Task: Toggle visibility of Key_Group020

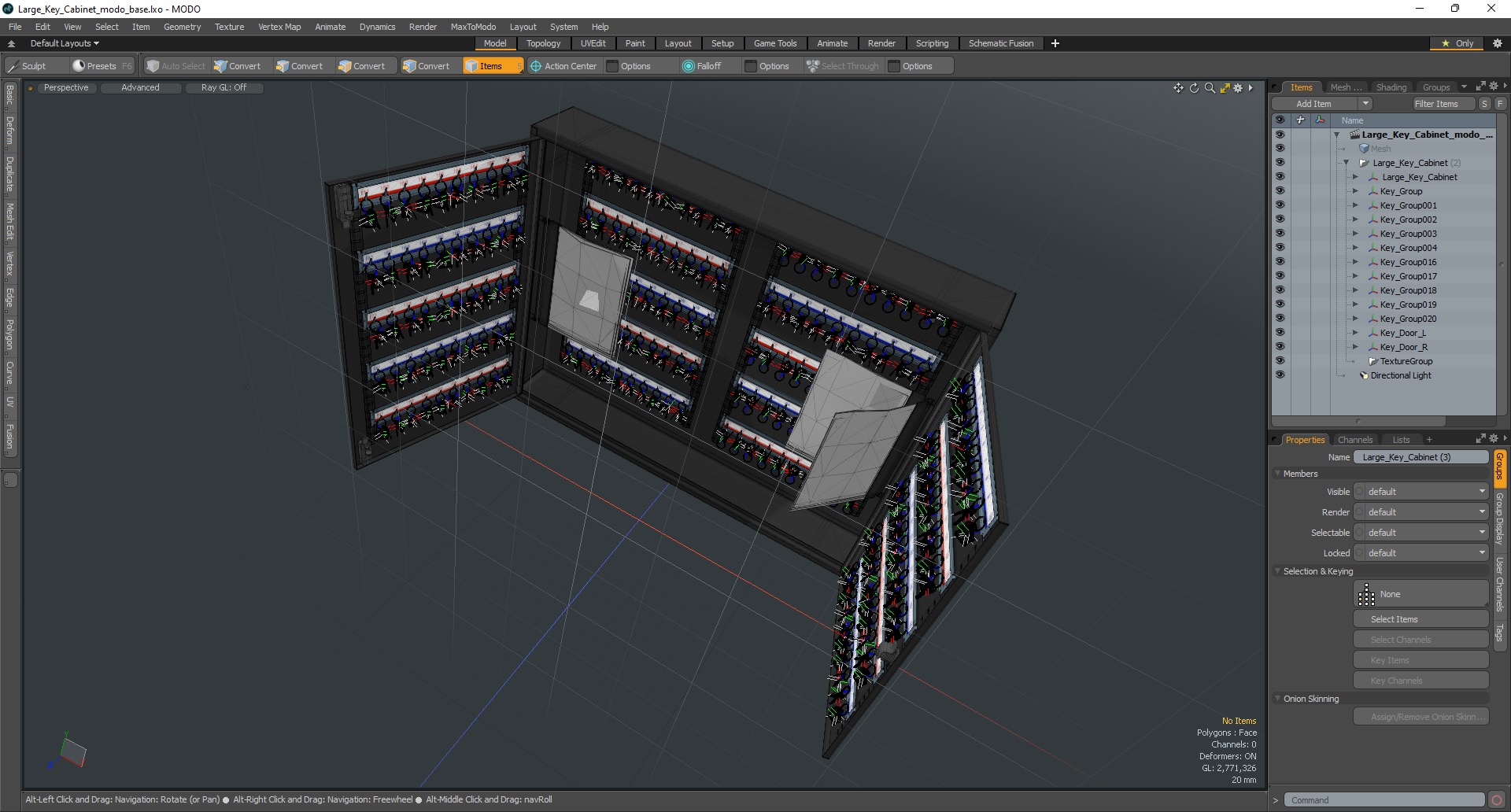Action: pyautogui.click(x=1280, y=319)
